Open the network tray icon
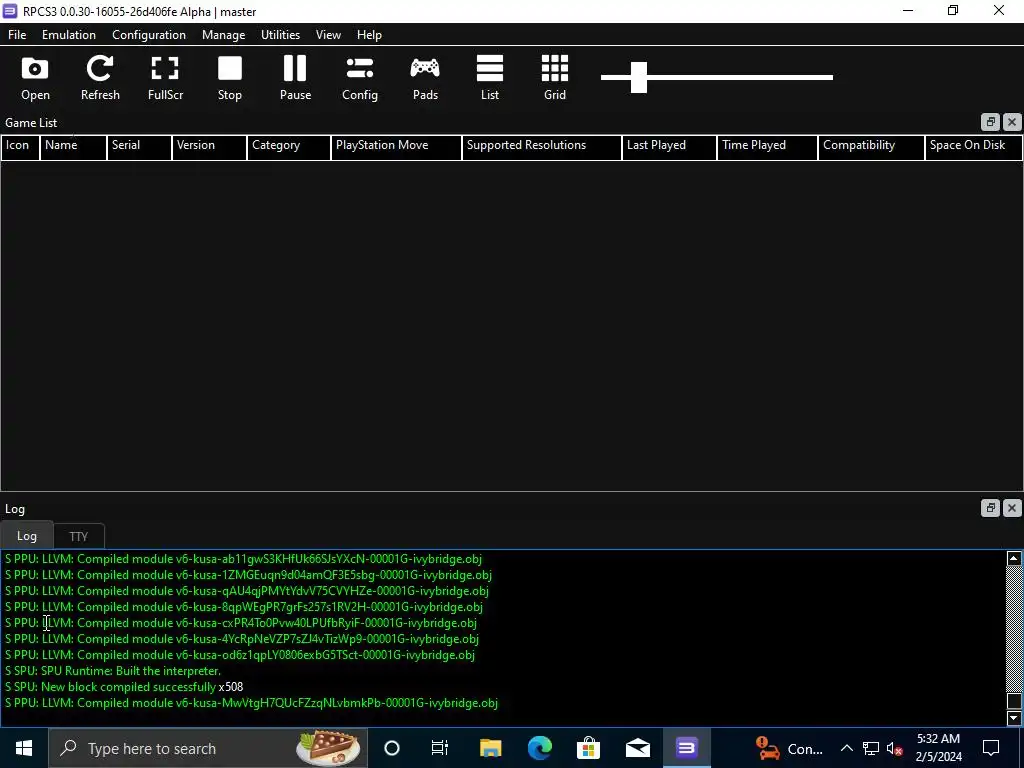 pos(871,748)
